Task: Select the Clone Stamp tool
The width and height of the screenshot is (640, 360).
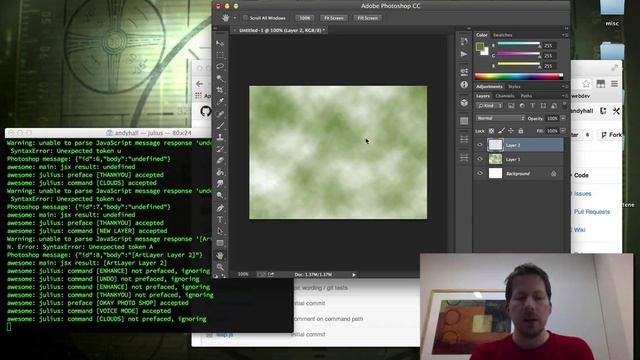Action: (220, 137)
